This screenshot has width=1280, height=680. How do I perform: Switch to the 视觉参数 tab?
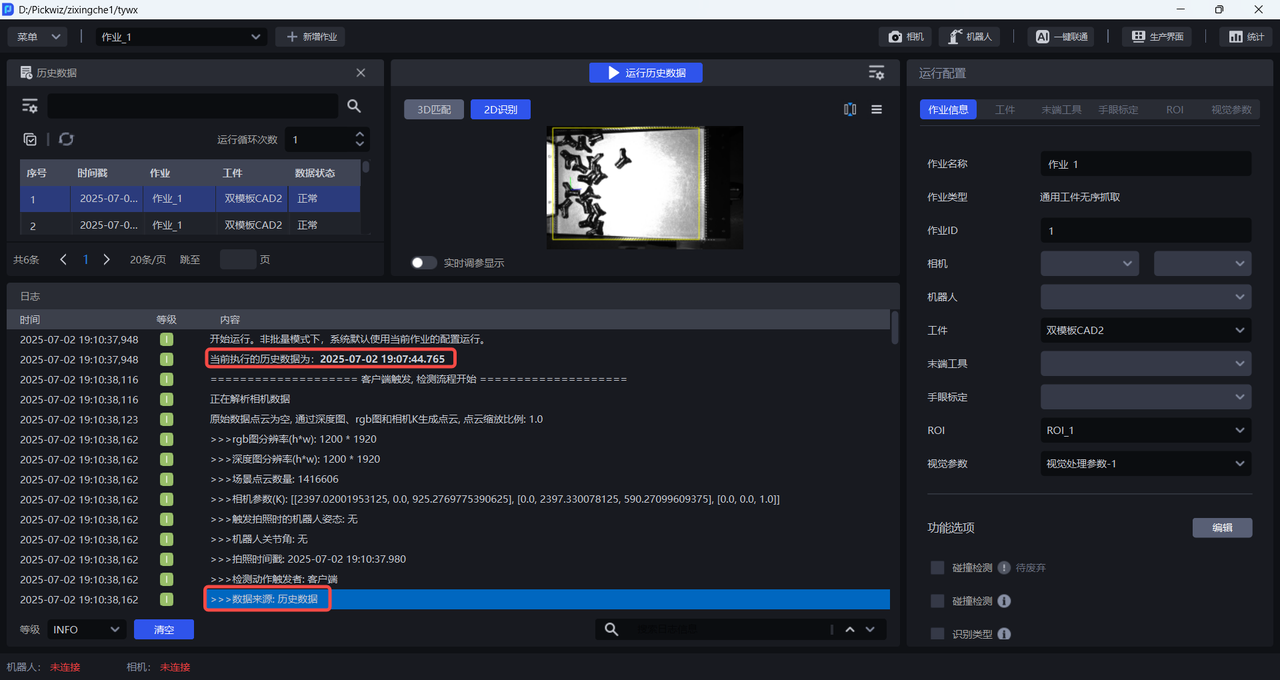point(1230,110)
